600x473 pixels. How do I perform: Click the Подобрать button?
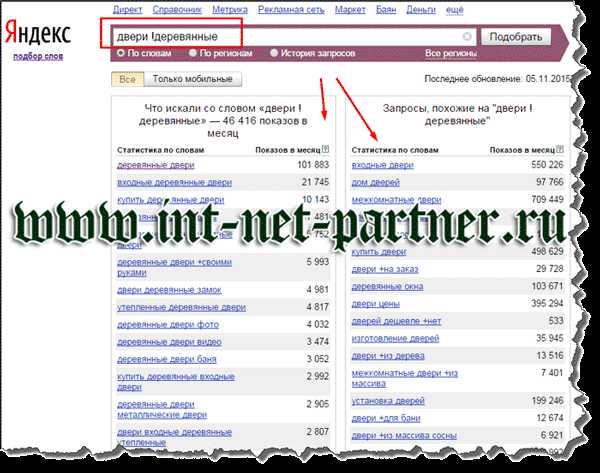[516, 37]
